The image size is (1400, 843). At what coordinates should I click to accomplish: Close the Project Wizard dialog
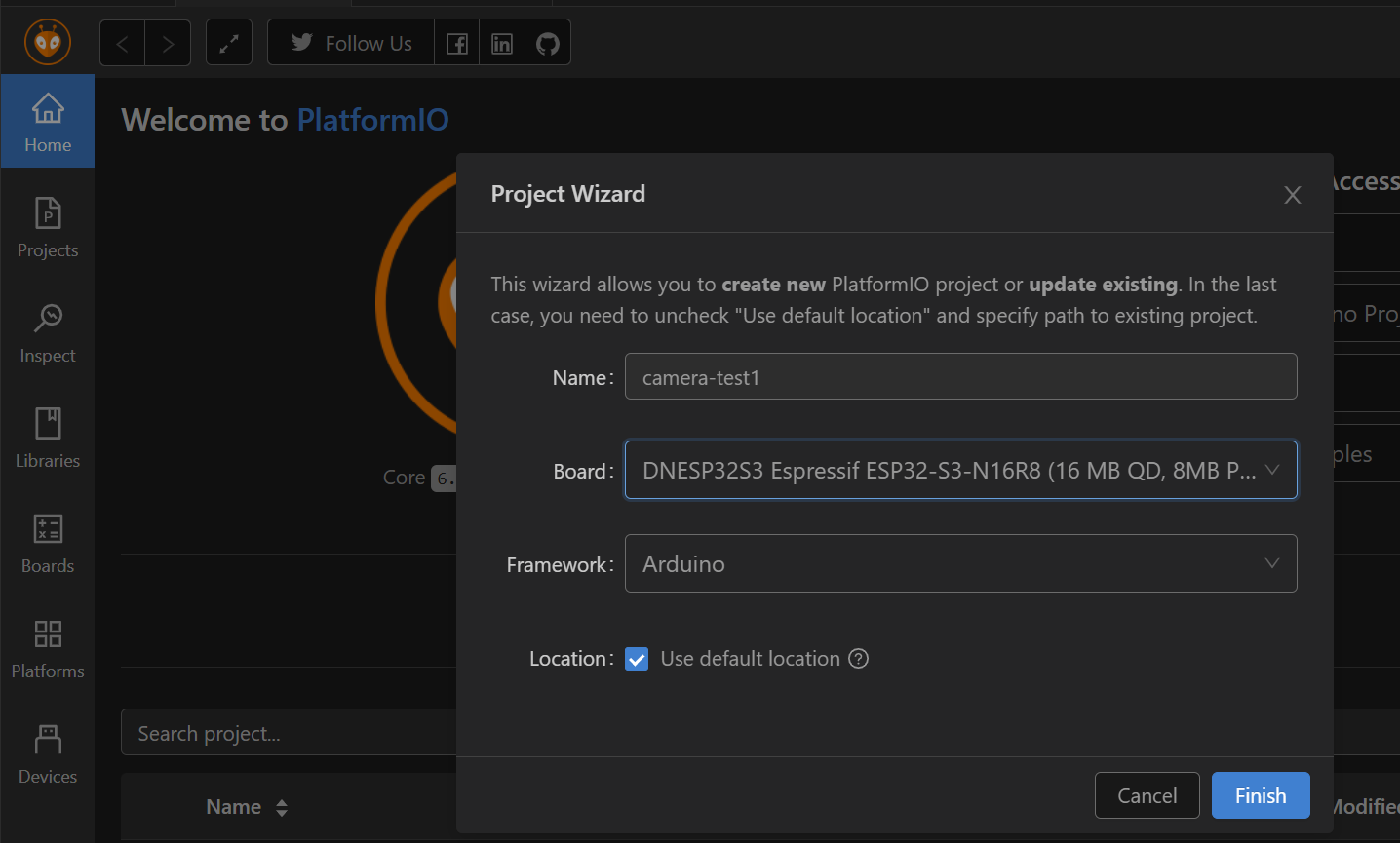click(1293, 195)
